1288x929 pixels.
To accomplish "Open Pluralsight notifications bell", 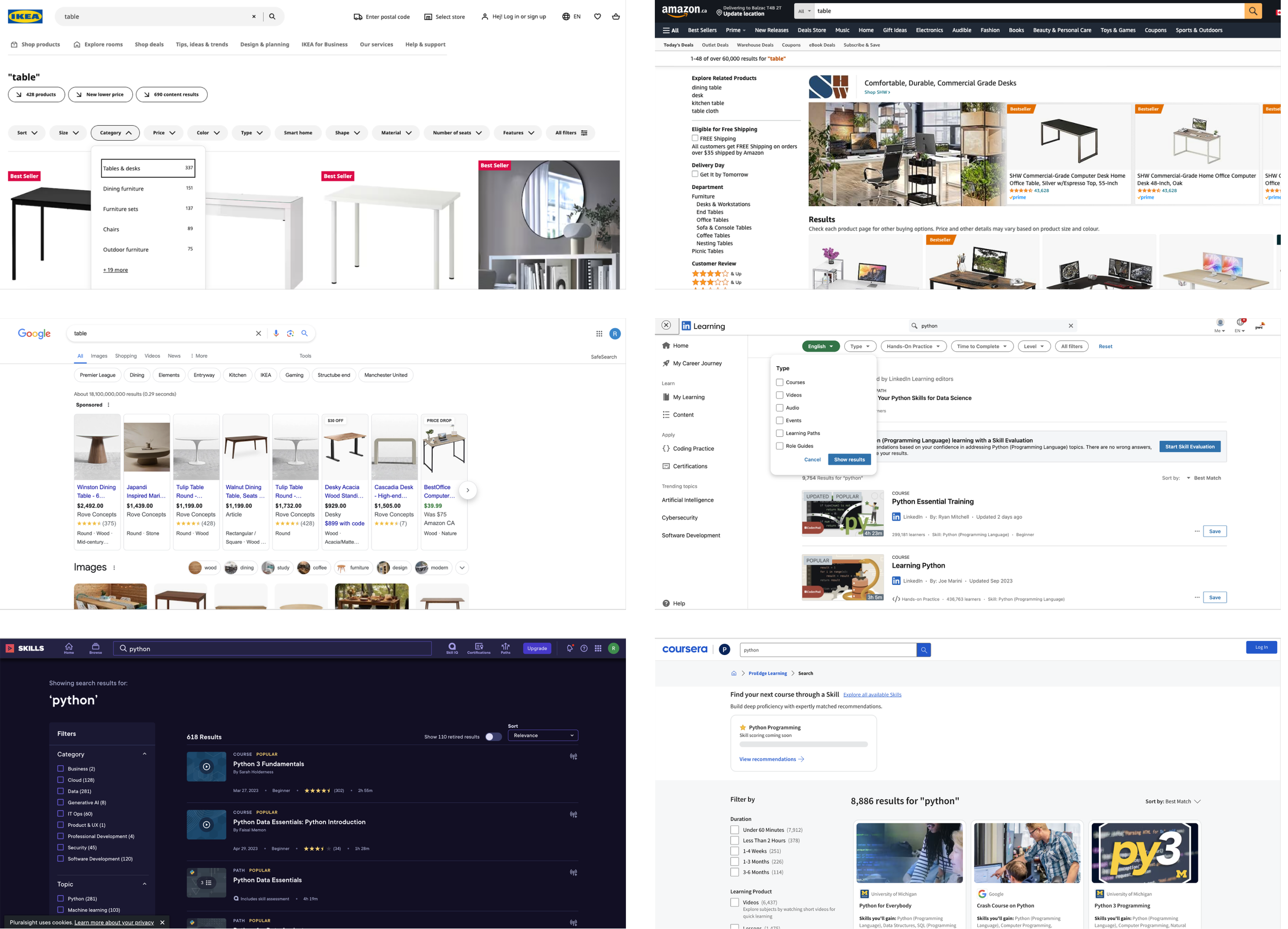I will [570, 648].
